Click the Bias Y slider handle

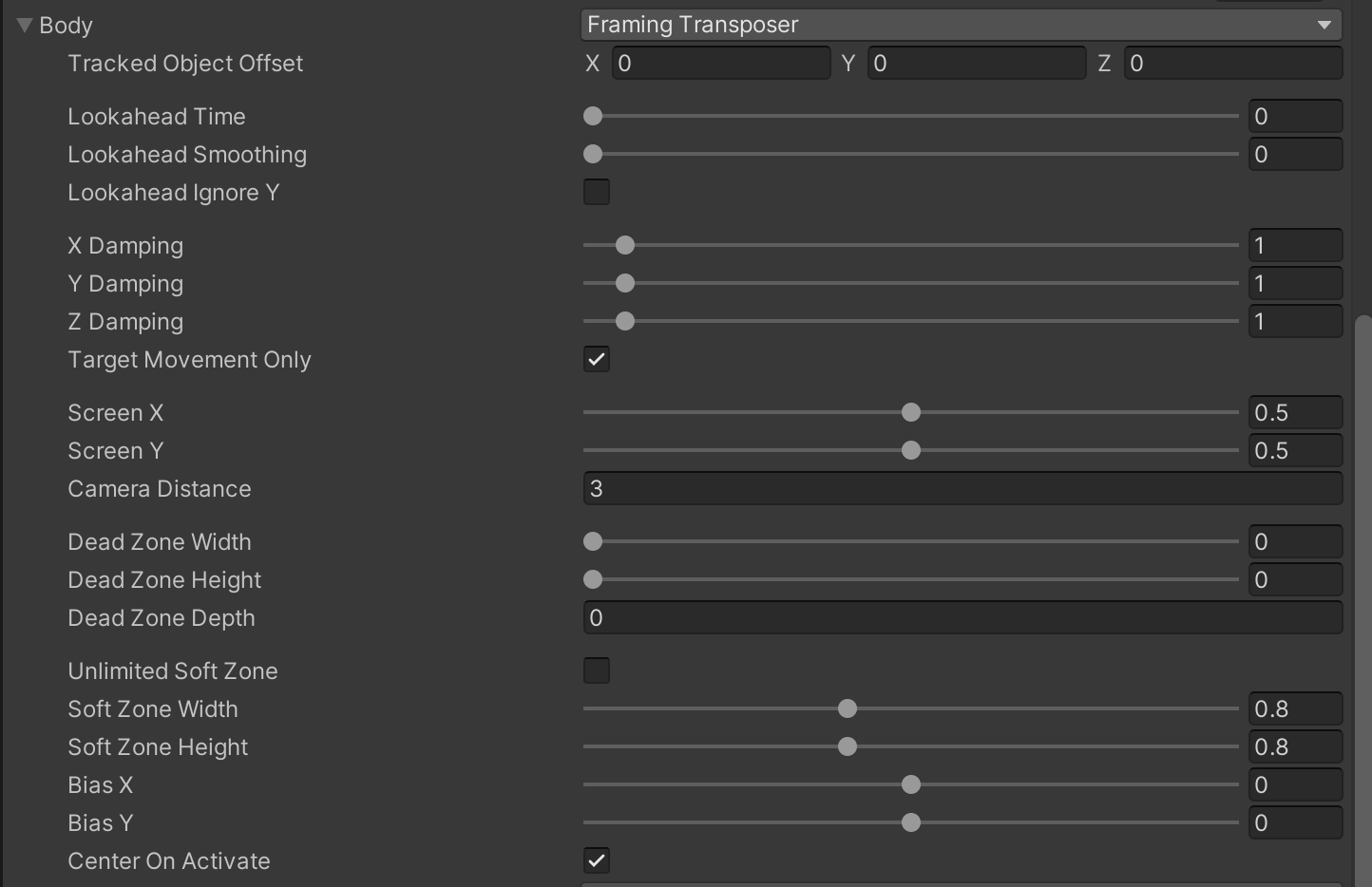[911, 822]
